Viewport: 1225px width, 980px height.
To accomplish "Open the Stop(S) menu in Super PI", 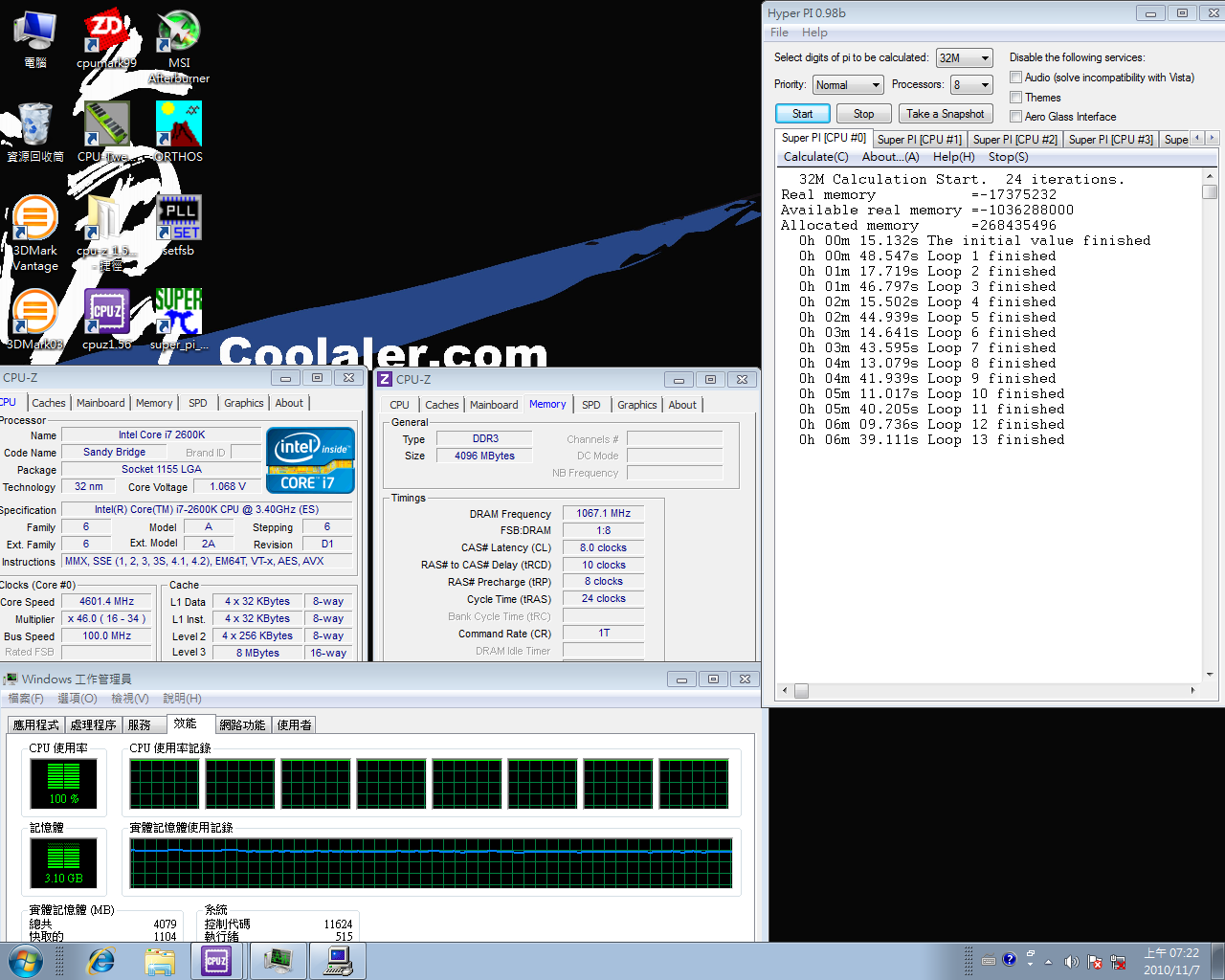I will pos(1009,157).
